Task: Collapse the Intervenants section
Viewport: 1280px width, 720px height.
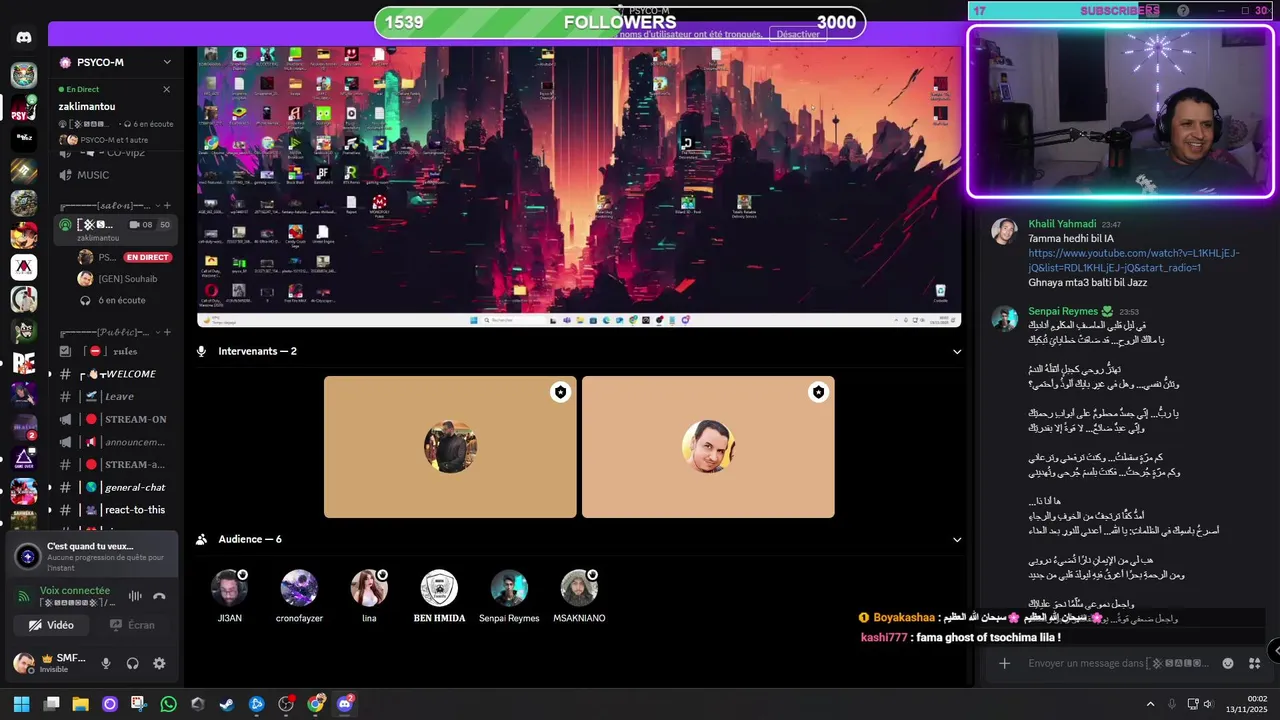Action: point(956,351)
